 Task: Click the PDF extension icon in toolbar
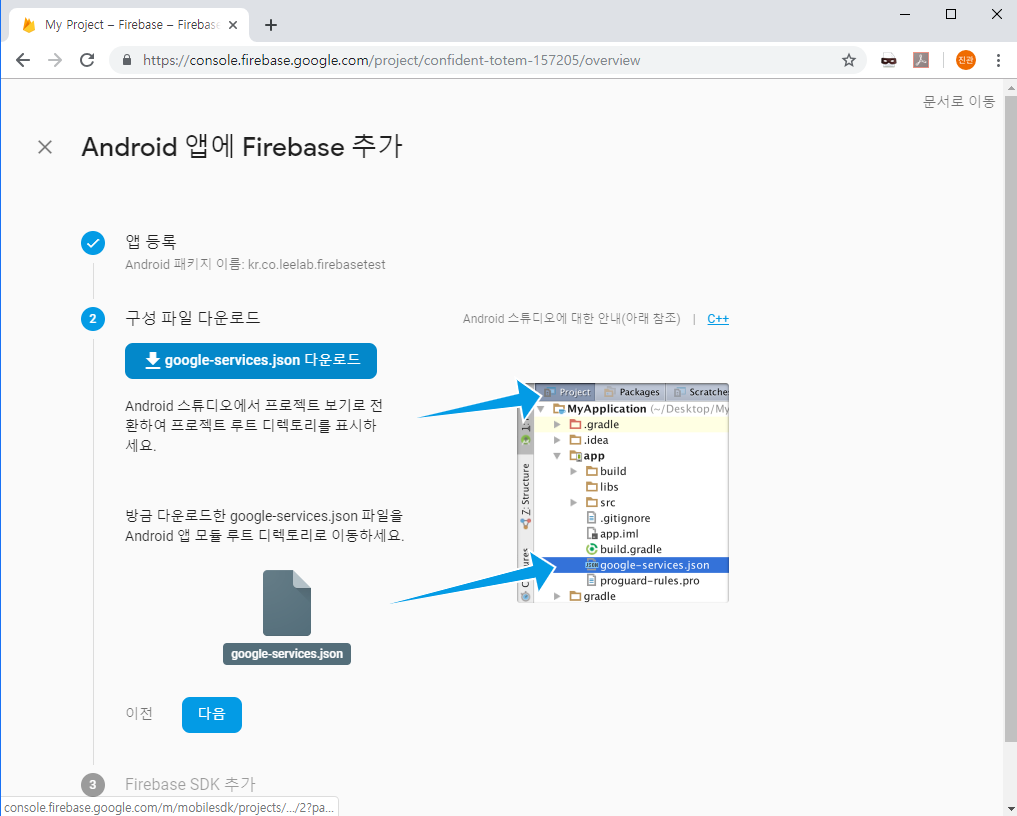pyautogui.click(x=921, y=60)
